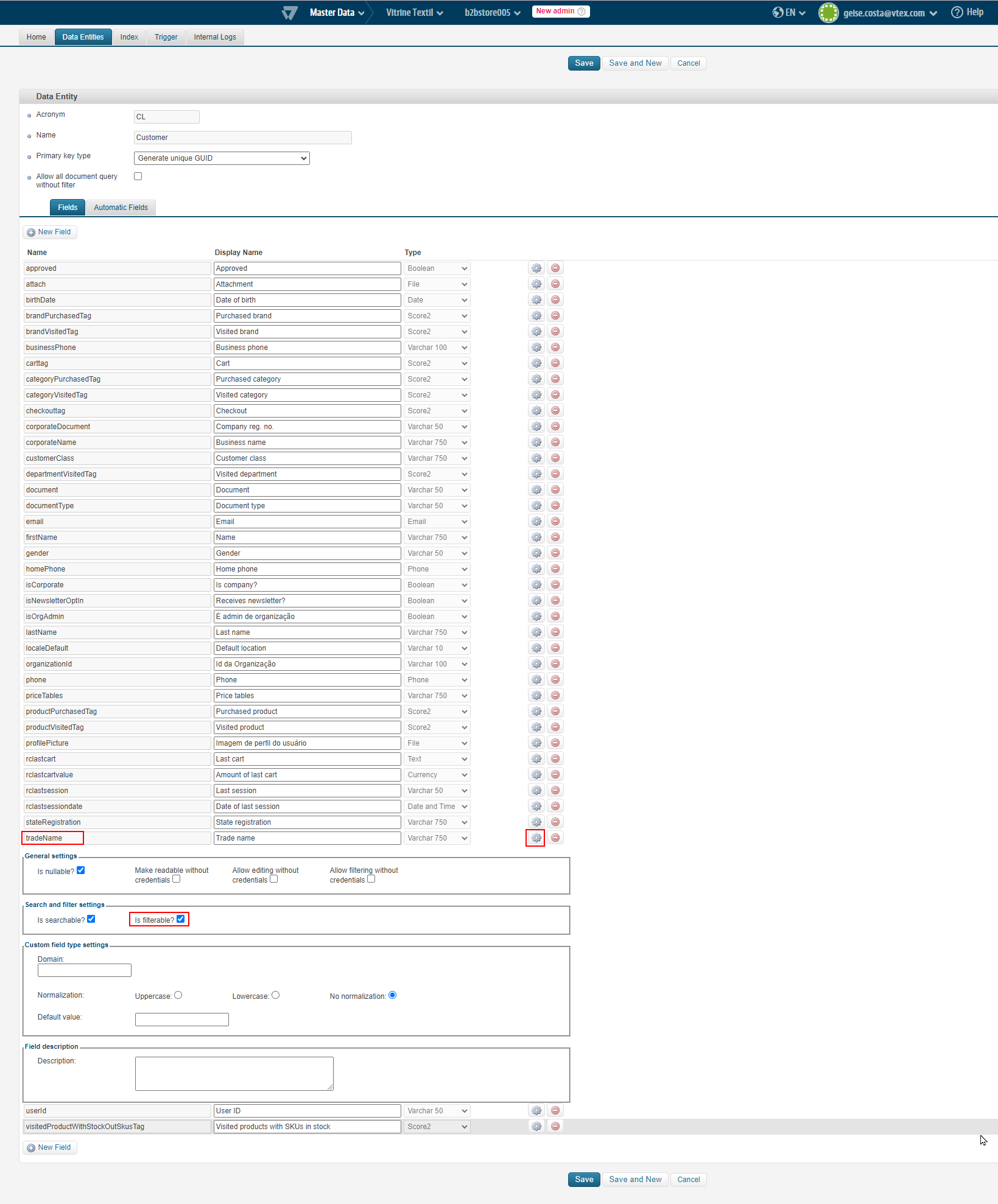Screen dimensions: 998x1204
Task: Open the Trigger tab
Action: click(x=166, y=37)
